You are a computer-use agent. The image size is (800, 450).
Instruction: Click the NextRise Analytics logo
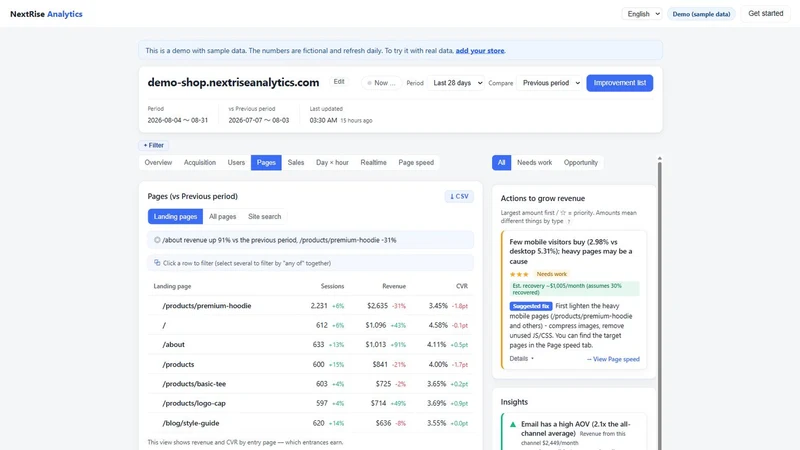click(x=46, y=14)
